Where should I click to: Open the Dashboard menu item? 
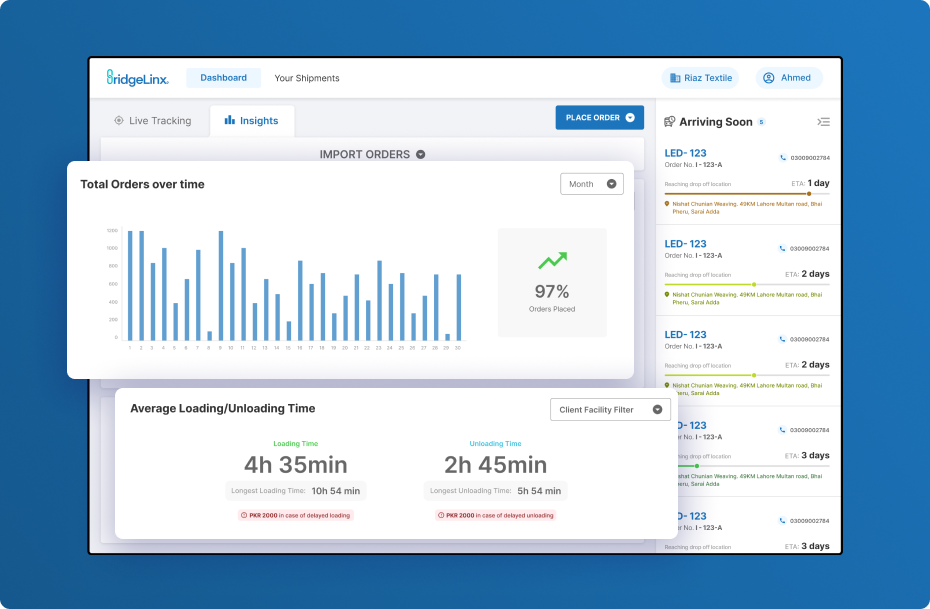[223, 78]
